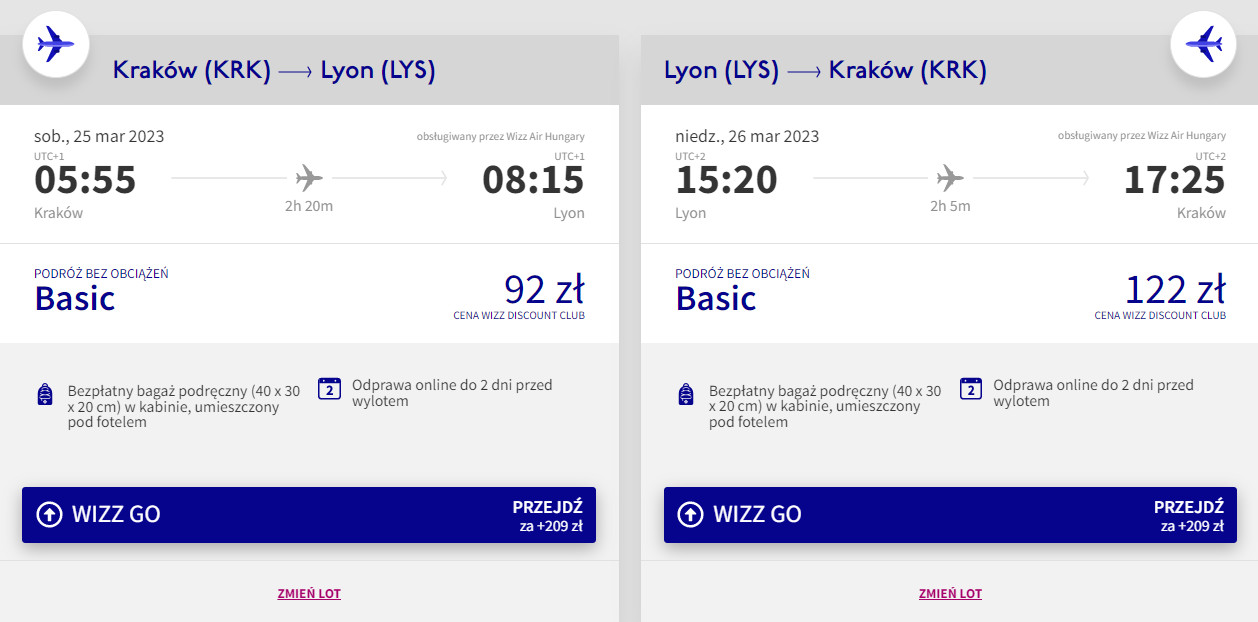Select the 92 zł Basic fare price
Viewport: 1258px width, 622px height.
point(543,290)
